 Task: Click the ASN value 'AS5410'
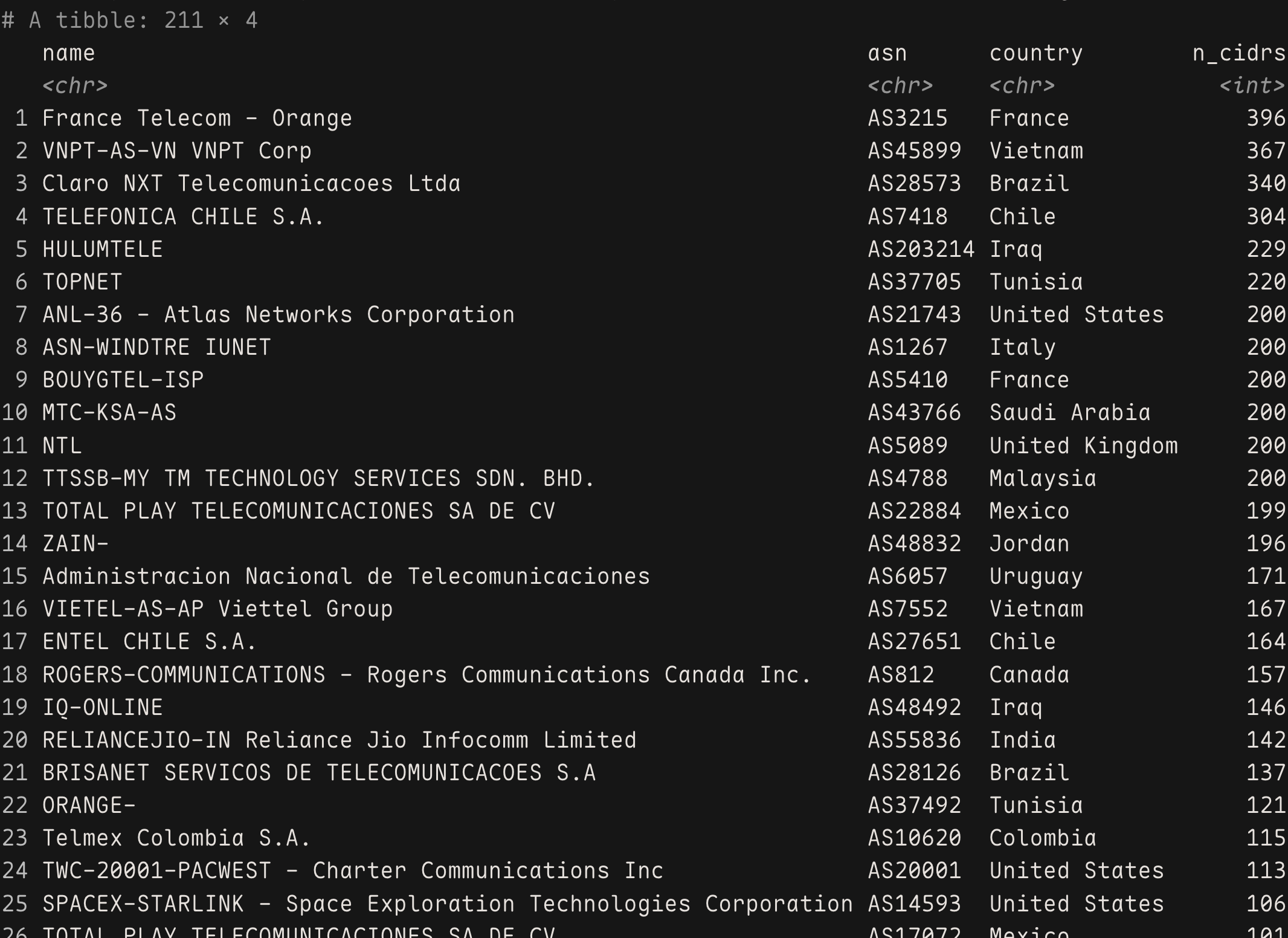click(x=908, y=380)
